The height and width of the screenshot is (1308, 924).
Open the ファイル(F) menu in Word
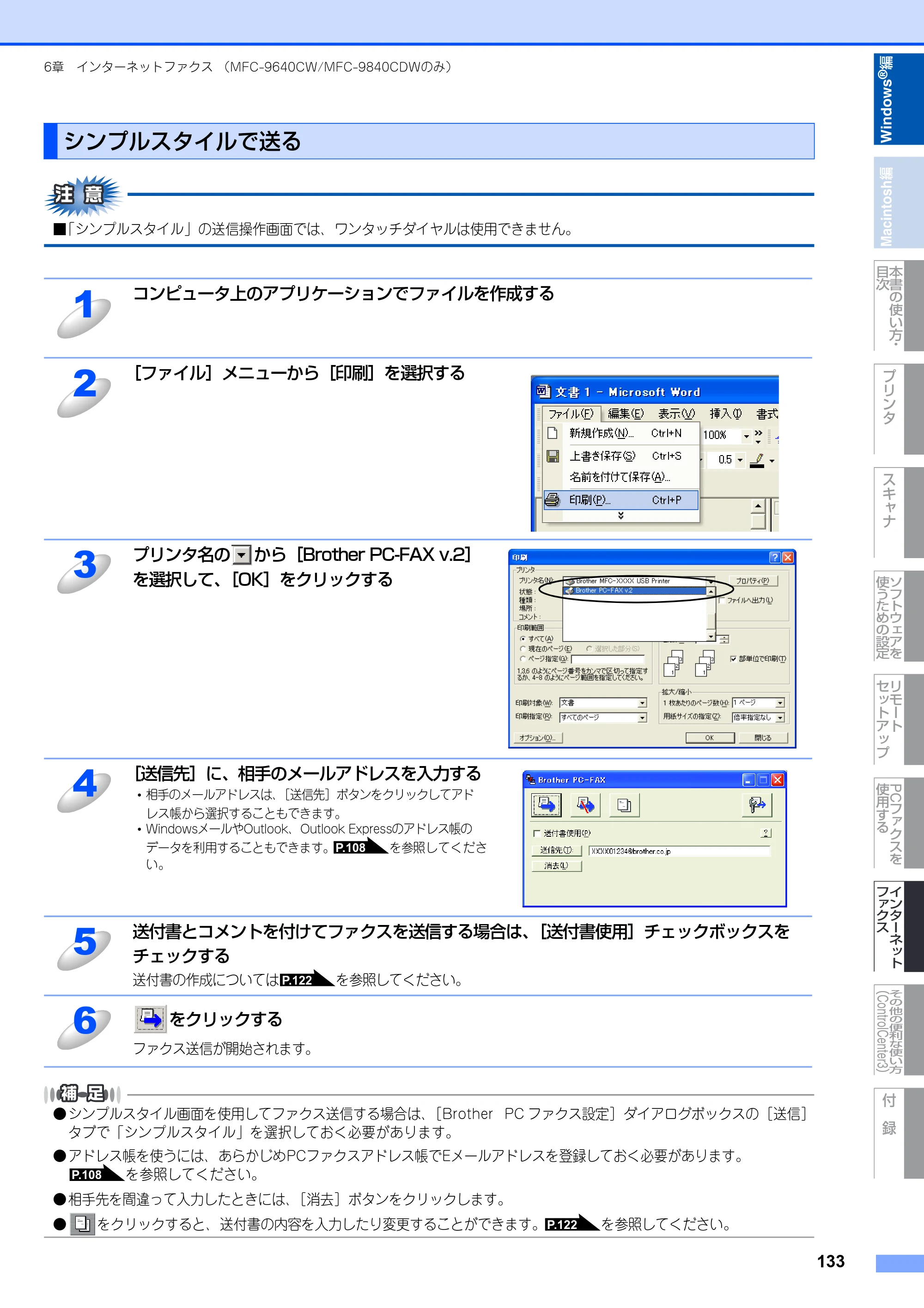pyautogui.click(x=571, y=414)
